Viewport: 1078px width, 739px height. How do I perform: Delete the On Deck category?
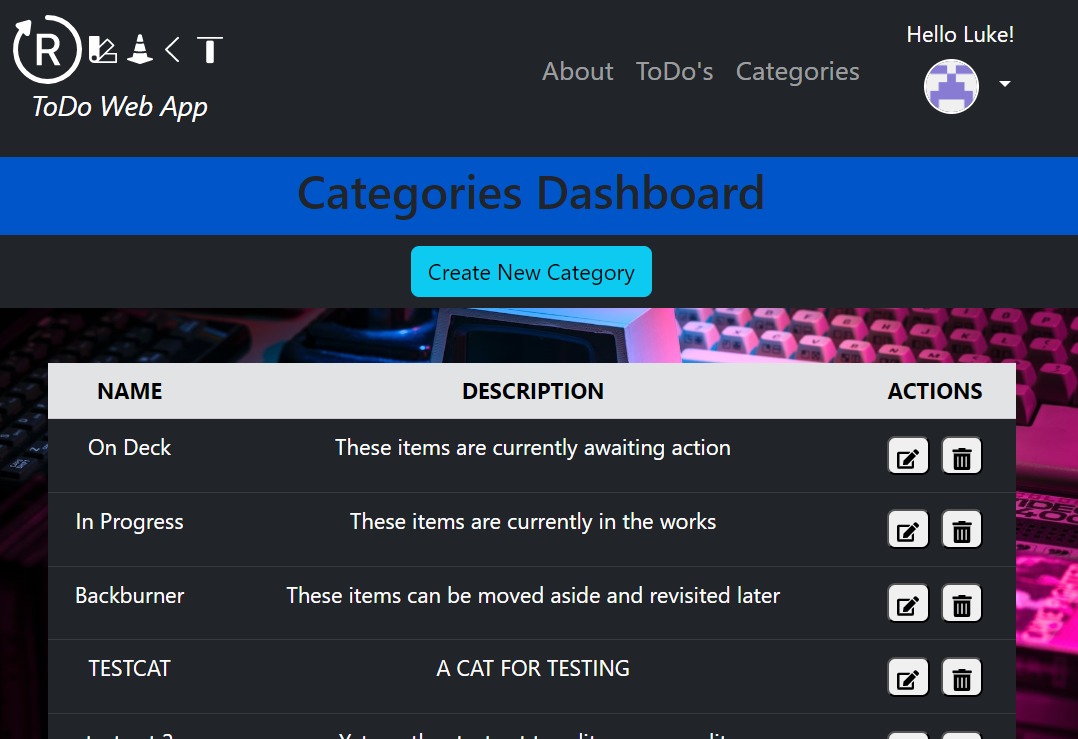pyautogui.click(x=961, y=456)
